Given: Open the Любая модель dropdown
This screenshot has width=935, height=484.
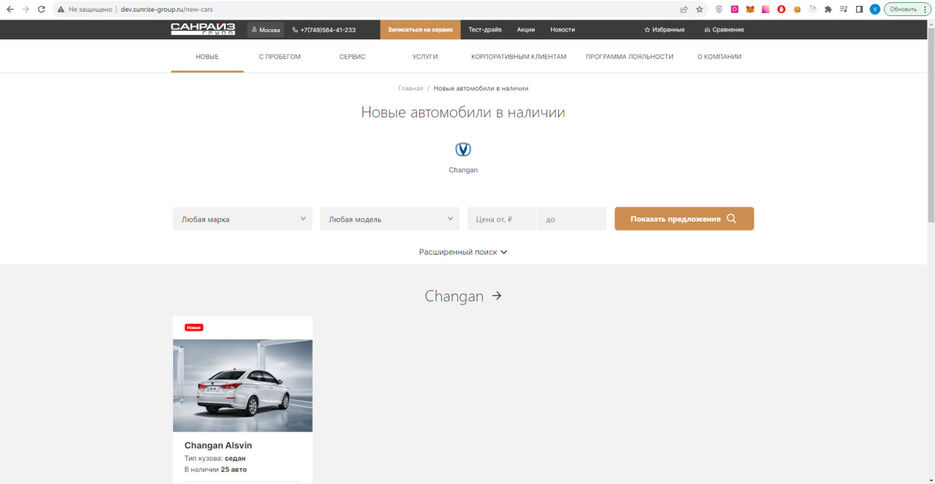Looking at the screenshot, I should [x=390, y=219].
